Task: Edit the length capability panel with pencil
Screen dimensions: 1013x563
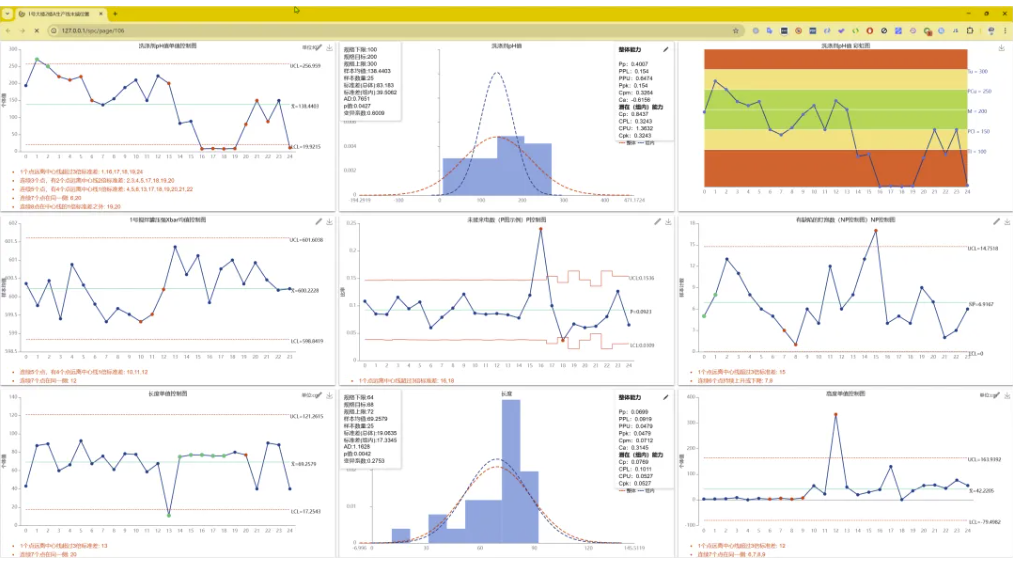Action: pos(666,396)
